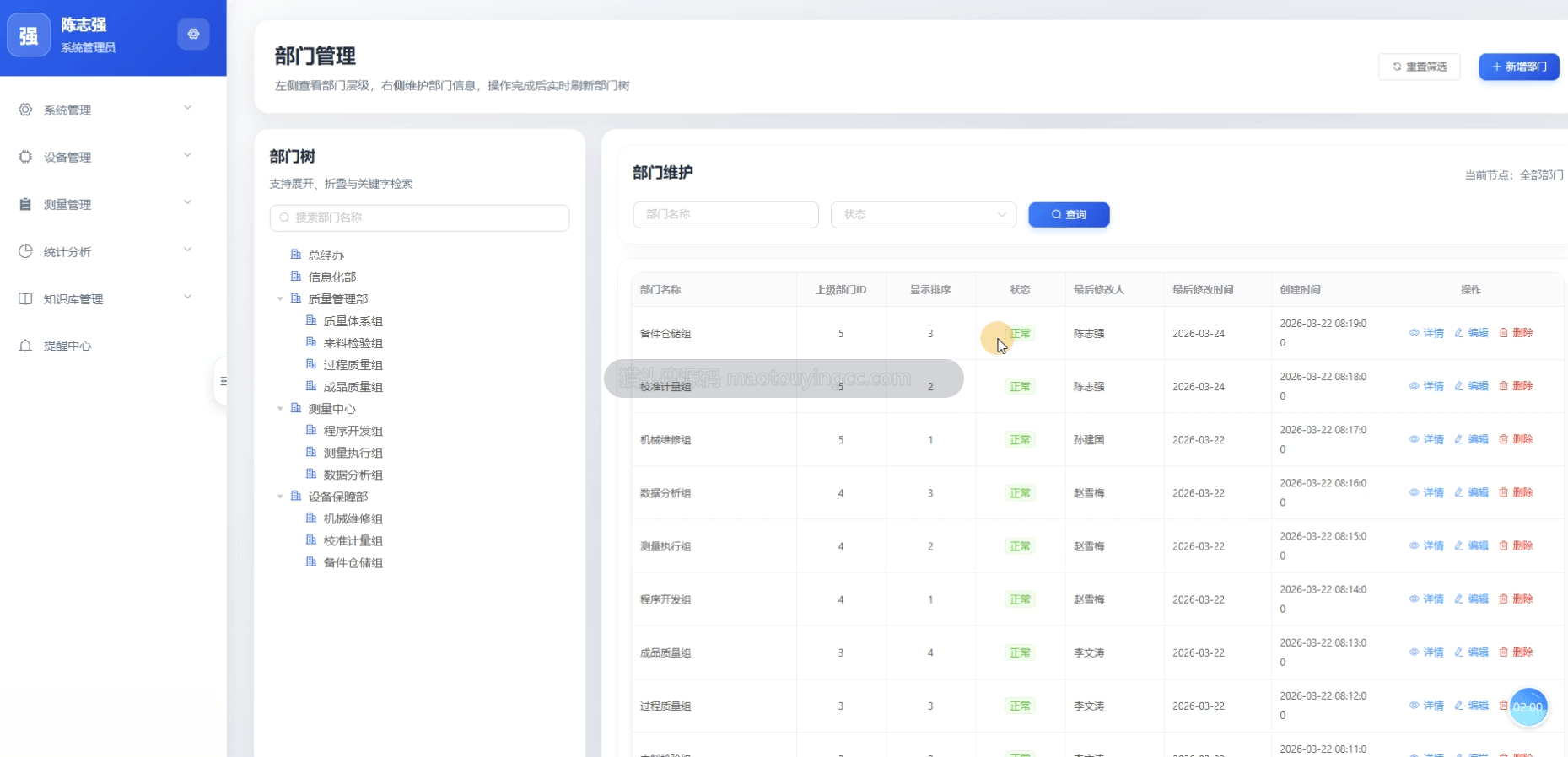Viewport: 1568px width, 757px height.
Task: Expand 统计分析 menu chevron
Action: [187, 250]
